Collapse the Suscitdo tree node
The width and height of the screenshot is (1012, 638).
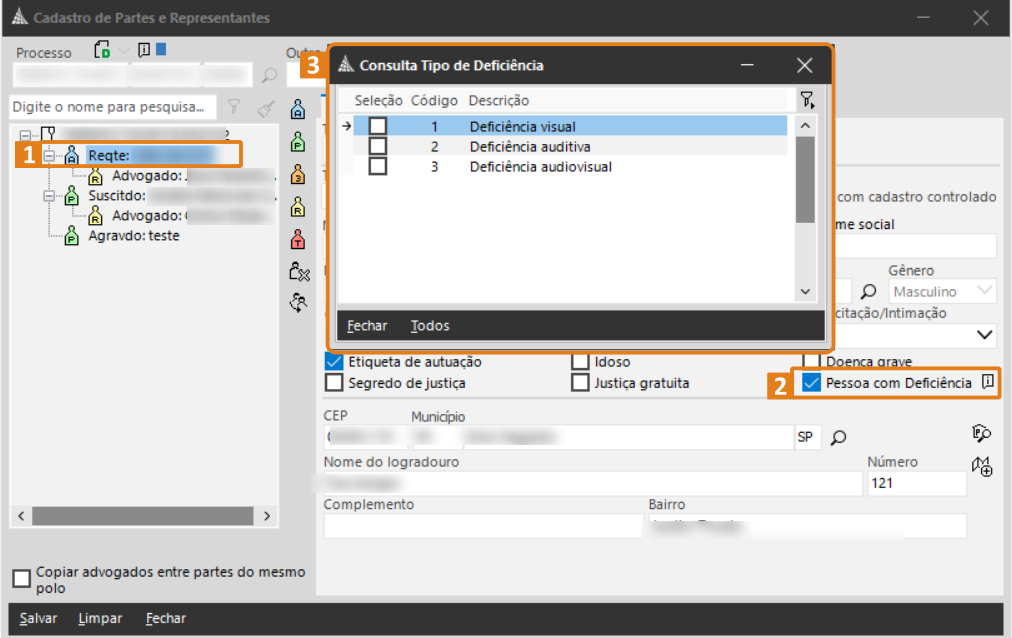48,196
